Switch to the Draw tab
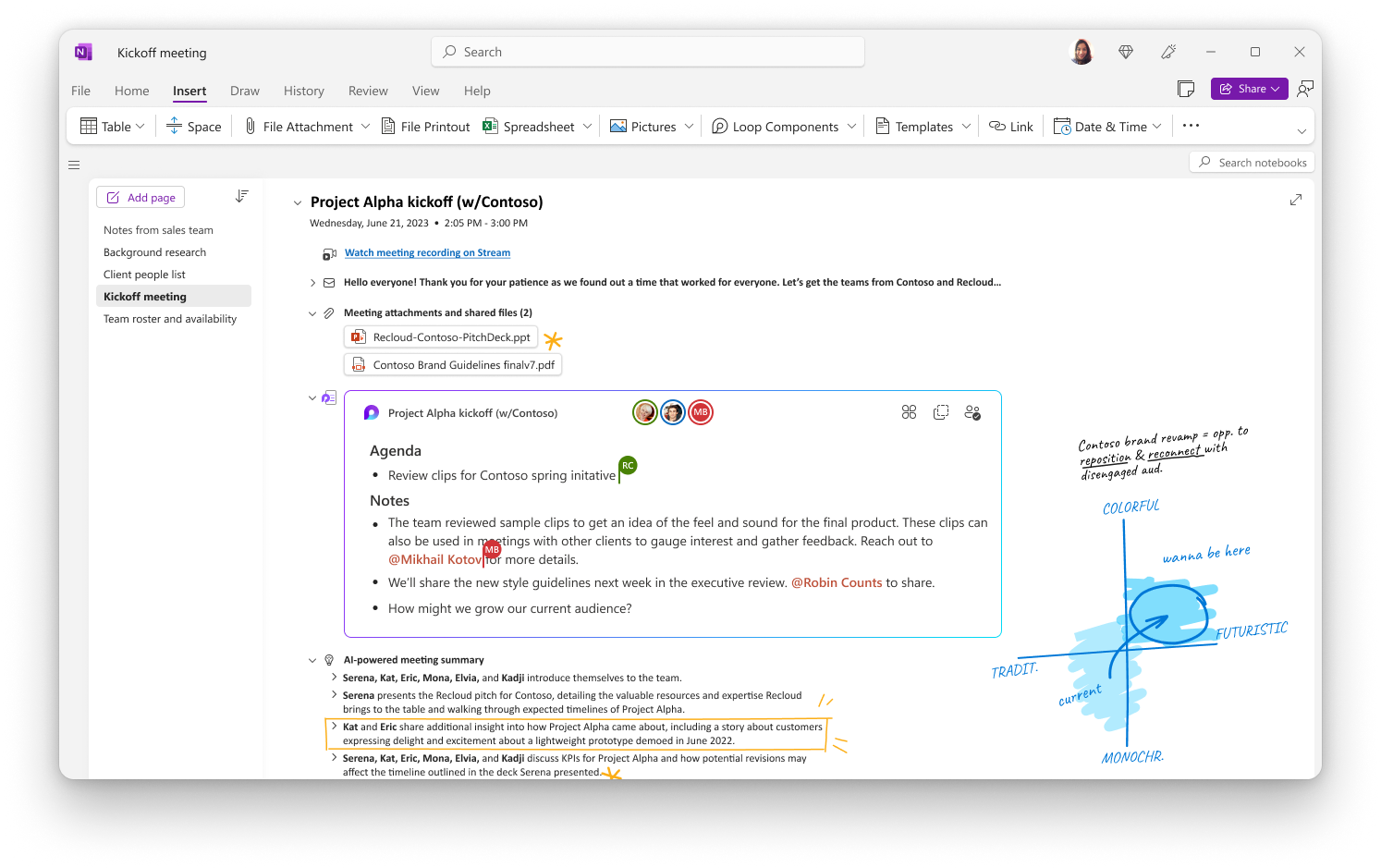 (244, 90)
